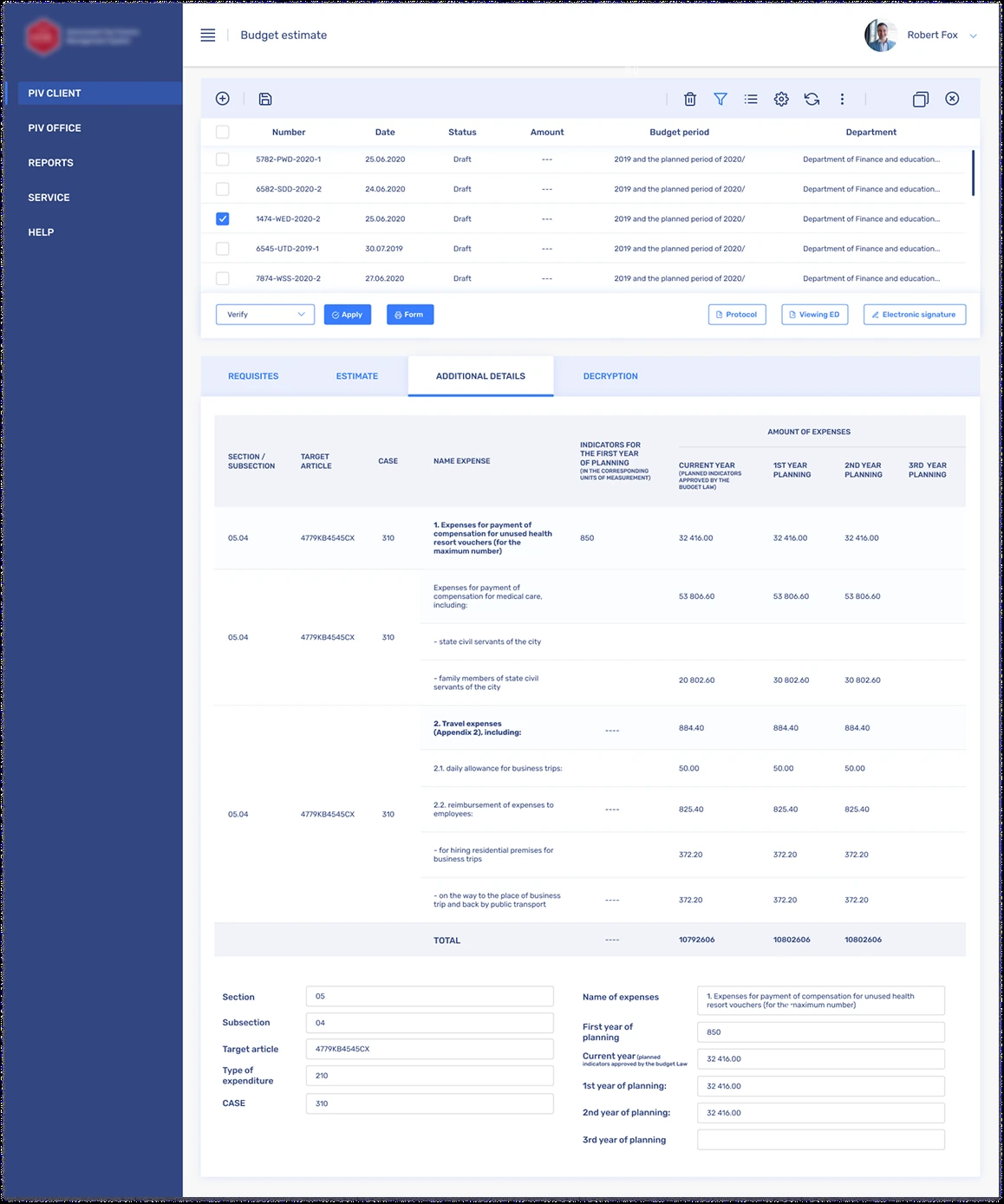Screen dimensions: 1004x1204
Task: Sort by the Number column header
Action: [289, 133]
